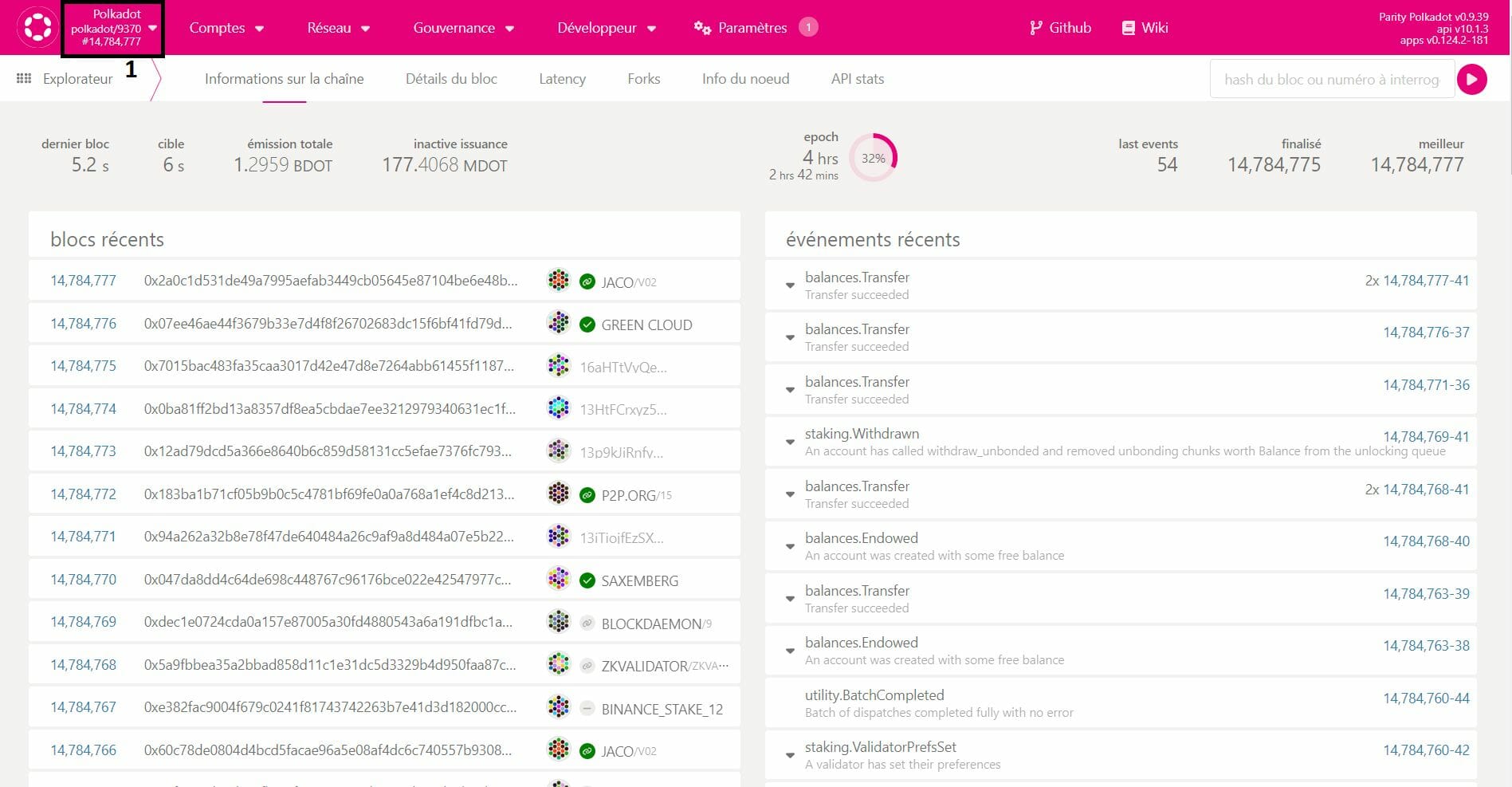Open the Développeur menu
Image resolution: width=1512 pixels, height=787 pixels.
point(607,28)
